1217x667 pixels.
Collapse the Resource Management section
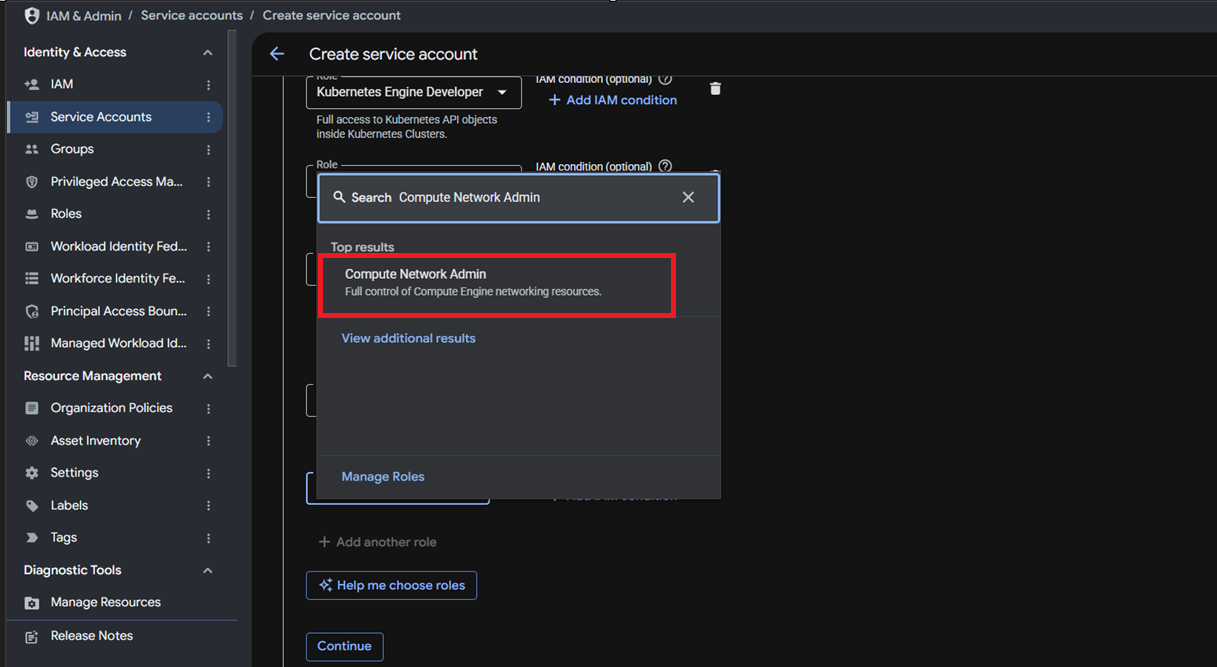click(x=208, y=376)
